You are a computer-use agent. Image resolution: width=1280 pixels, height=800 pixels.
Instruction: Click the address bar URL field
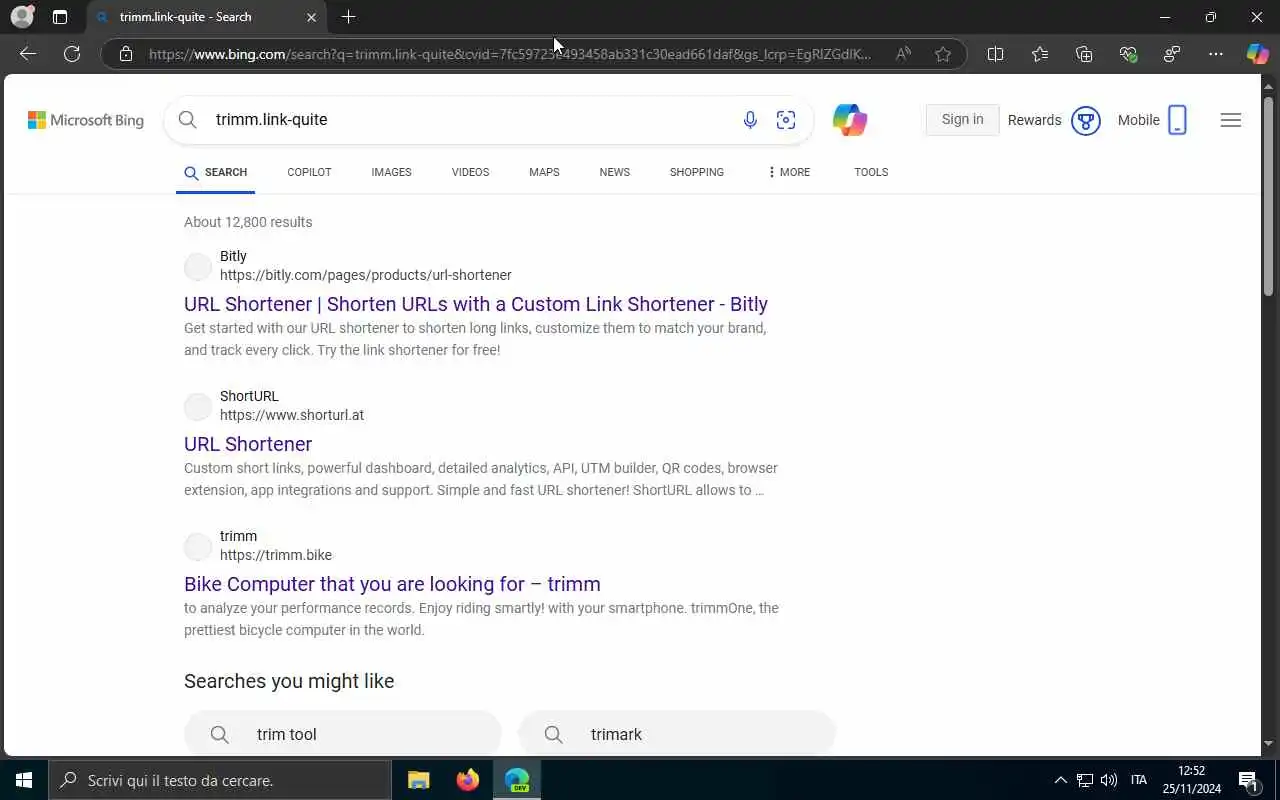pyautogui.click(x=510, y=54)
